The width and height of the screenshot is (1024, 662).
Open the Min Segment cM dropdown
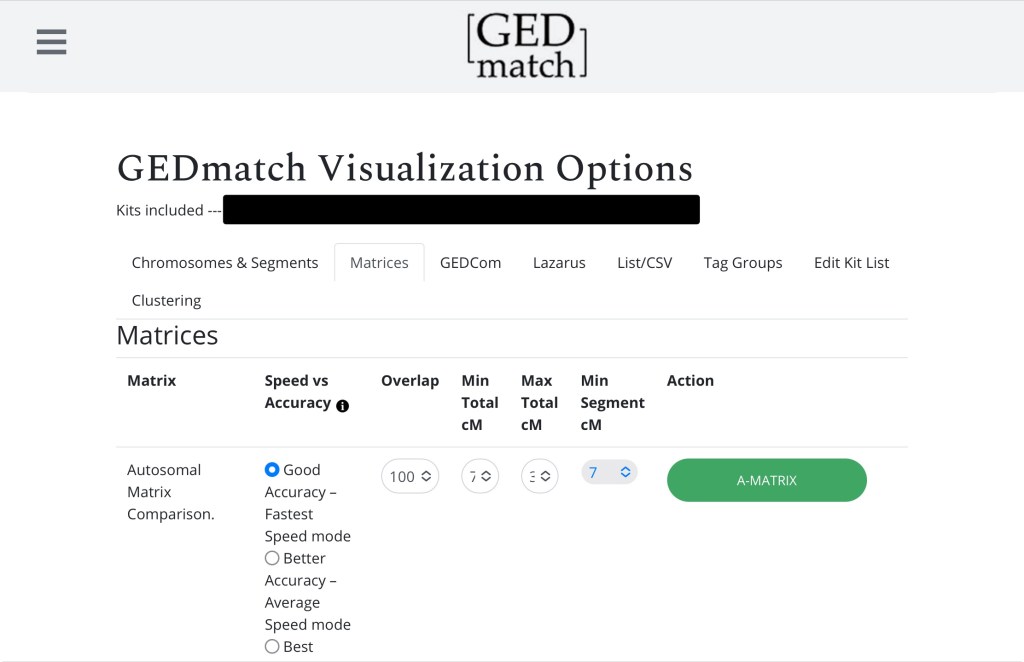point(609,472)
